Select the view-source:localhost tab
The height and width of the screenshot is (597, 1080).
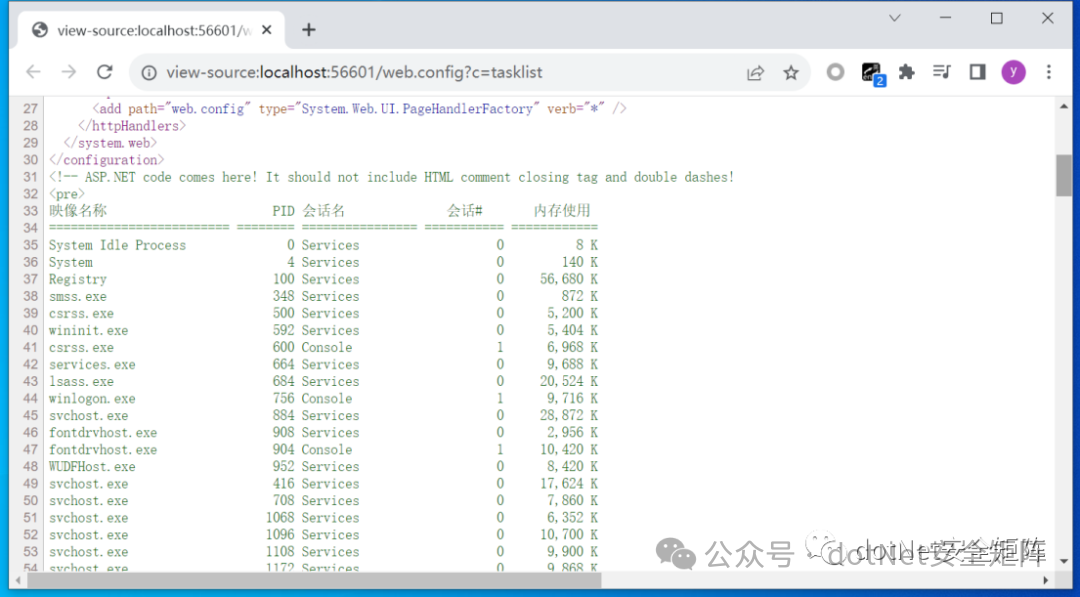coord(151,30)
